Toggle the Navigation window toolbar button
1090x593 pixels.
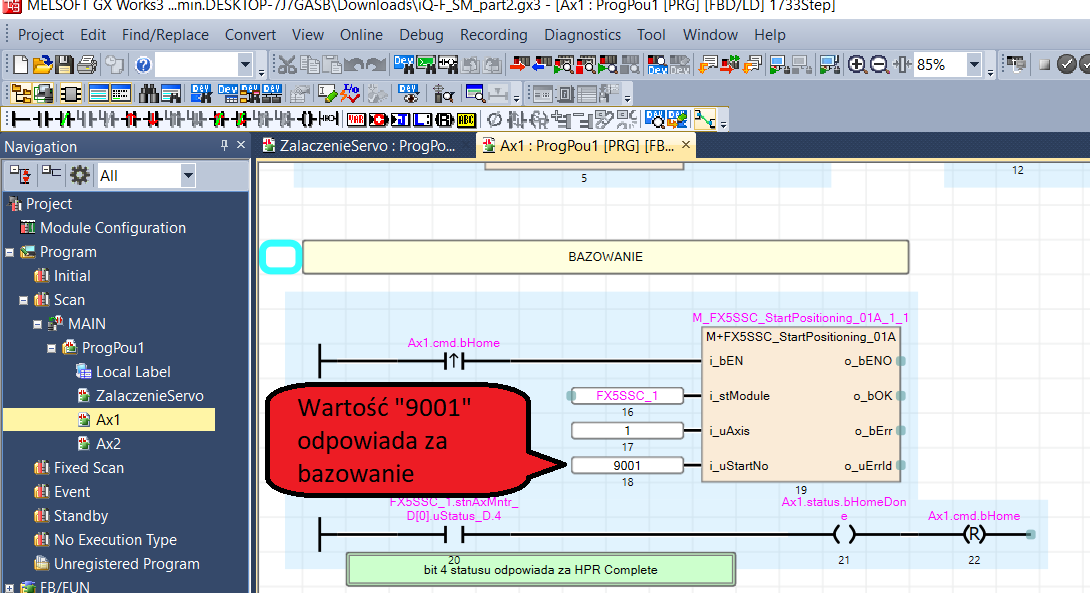(x=21, y=93)
